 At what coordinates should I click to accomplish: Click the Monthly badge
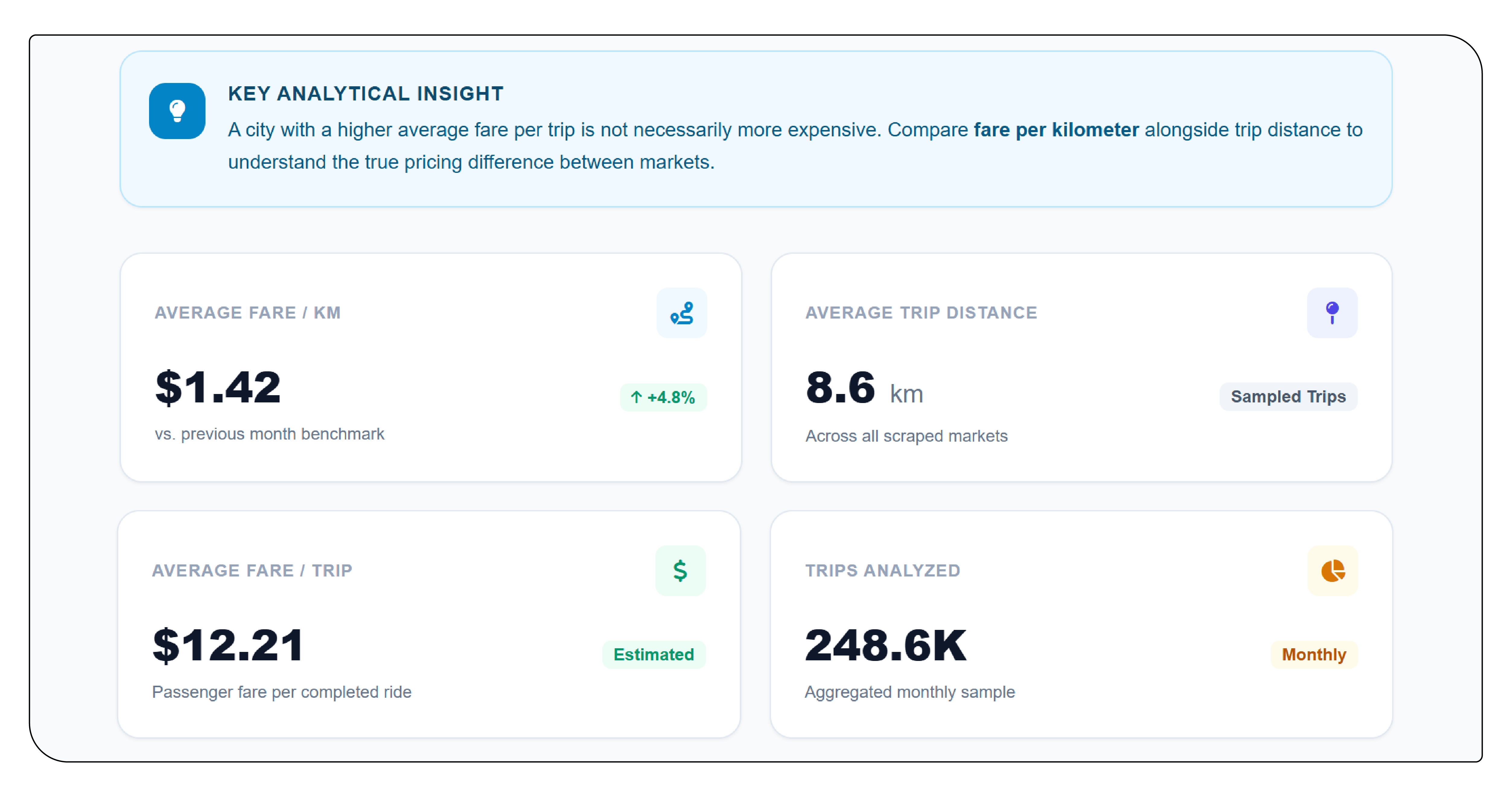1314,654
